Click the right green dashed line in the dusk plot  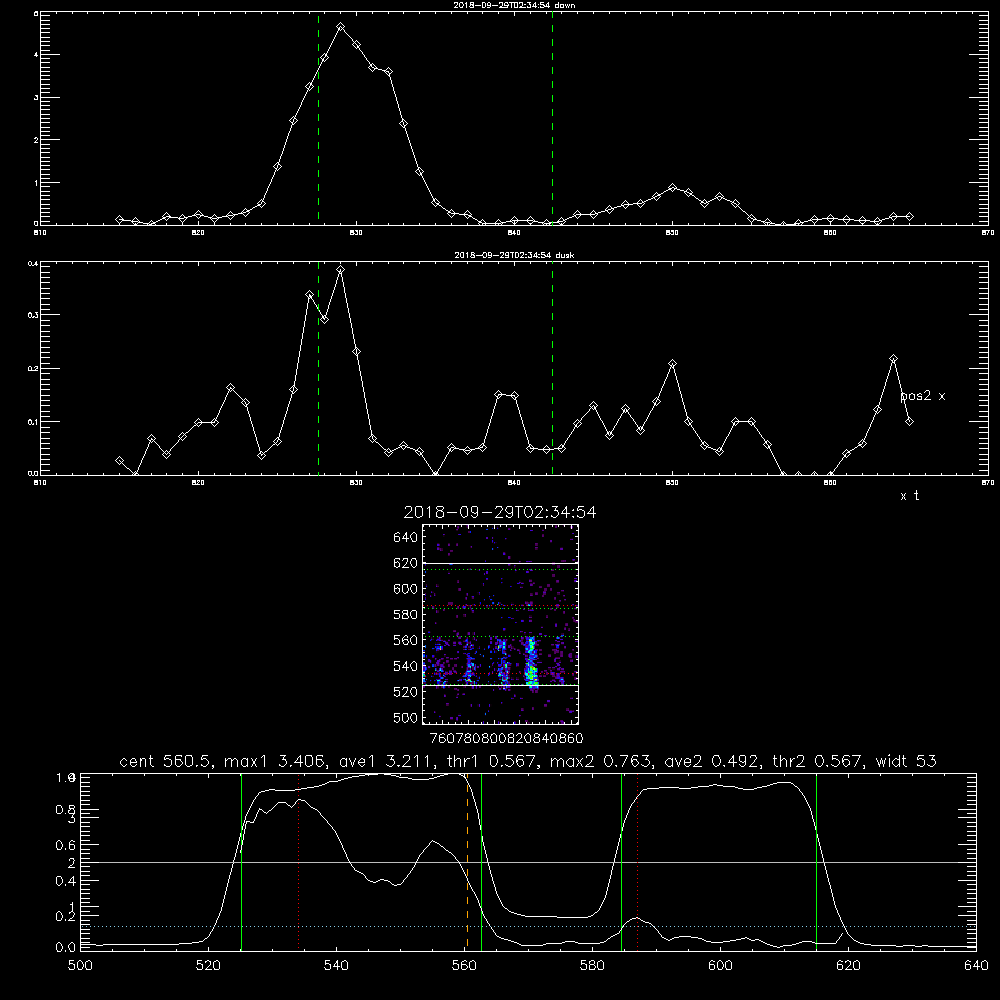[x=552, y=369]
